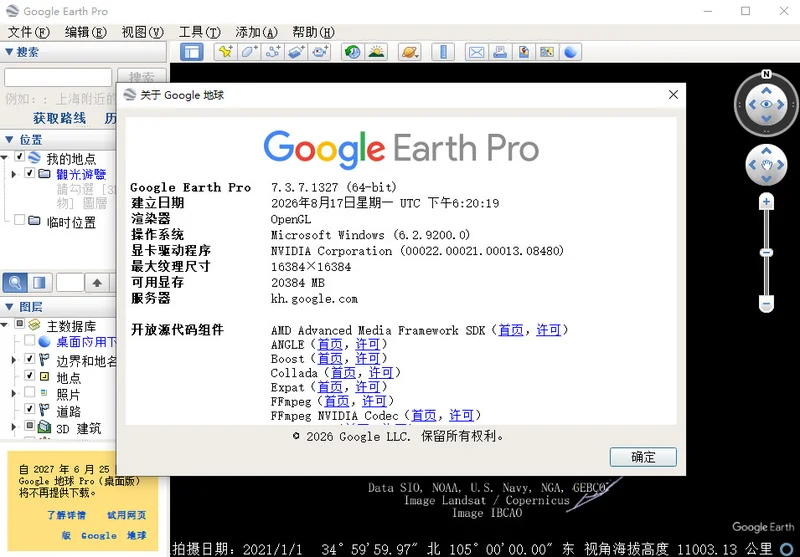Expand the 照片 layer
This screenshot has height=557, width=800.
click(x=14, y=393)
